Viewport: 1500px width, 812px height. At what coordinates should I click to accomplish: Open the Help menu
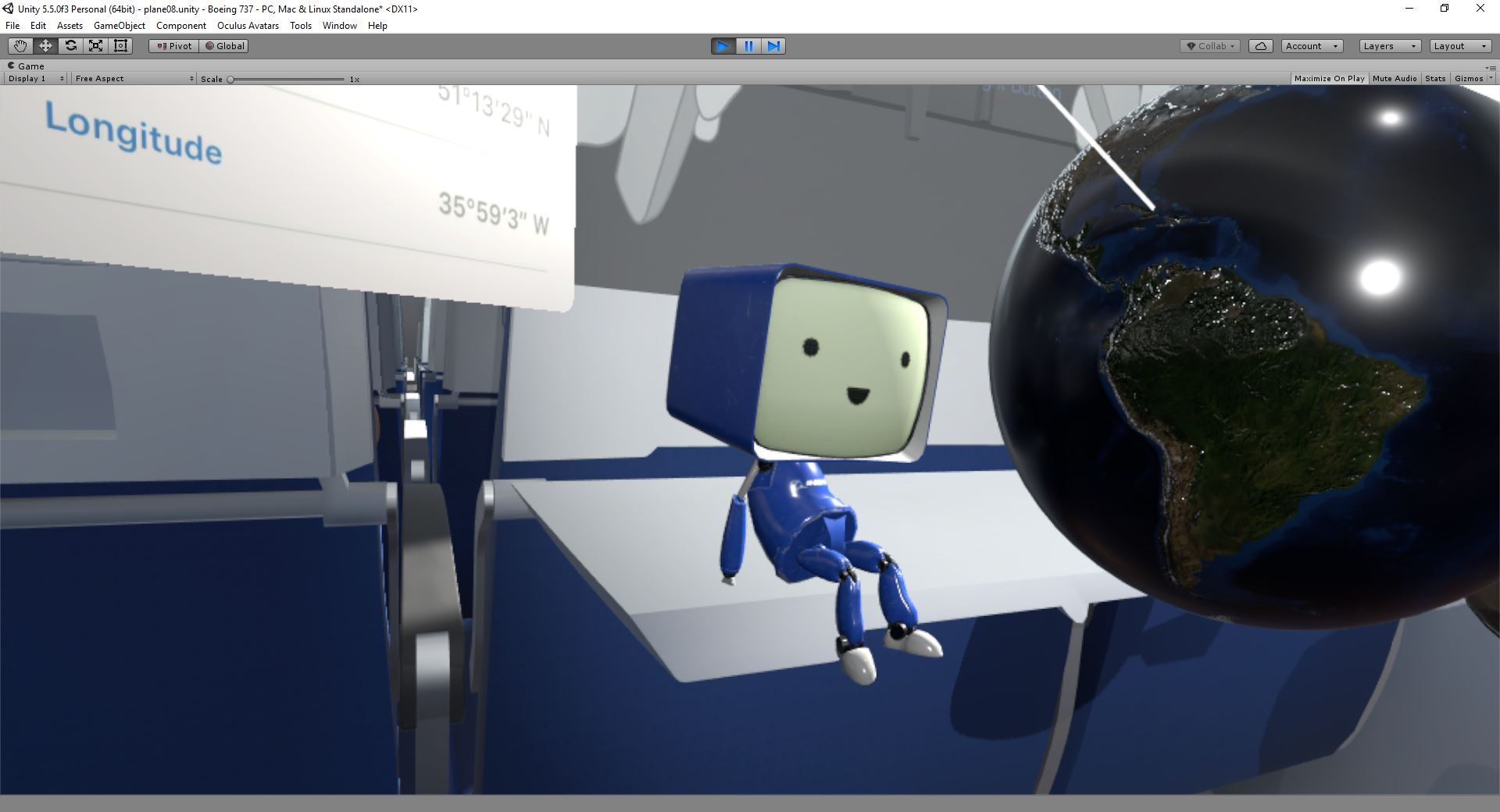click(x=377, y=26)
